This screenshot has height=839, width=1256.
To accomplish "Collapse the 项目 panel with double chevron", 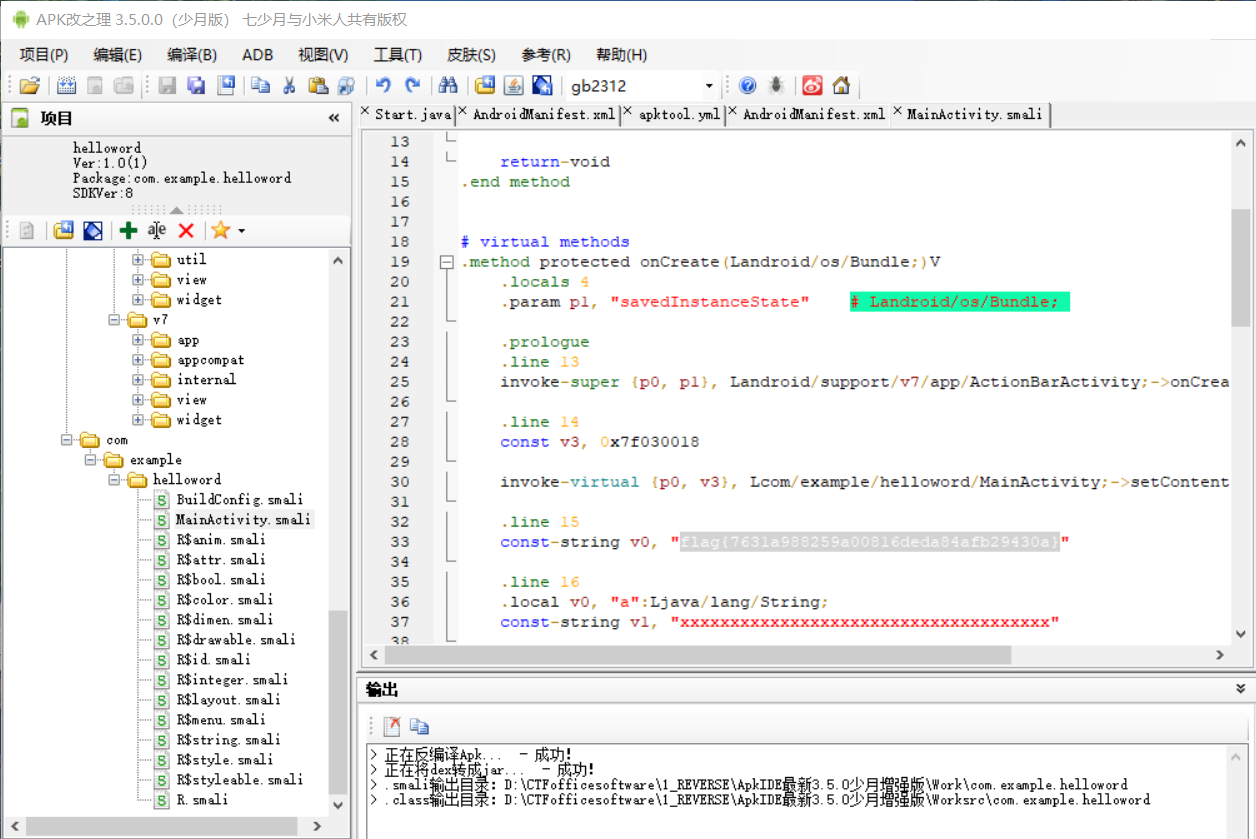I will 334,118.
